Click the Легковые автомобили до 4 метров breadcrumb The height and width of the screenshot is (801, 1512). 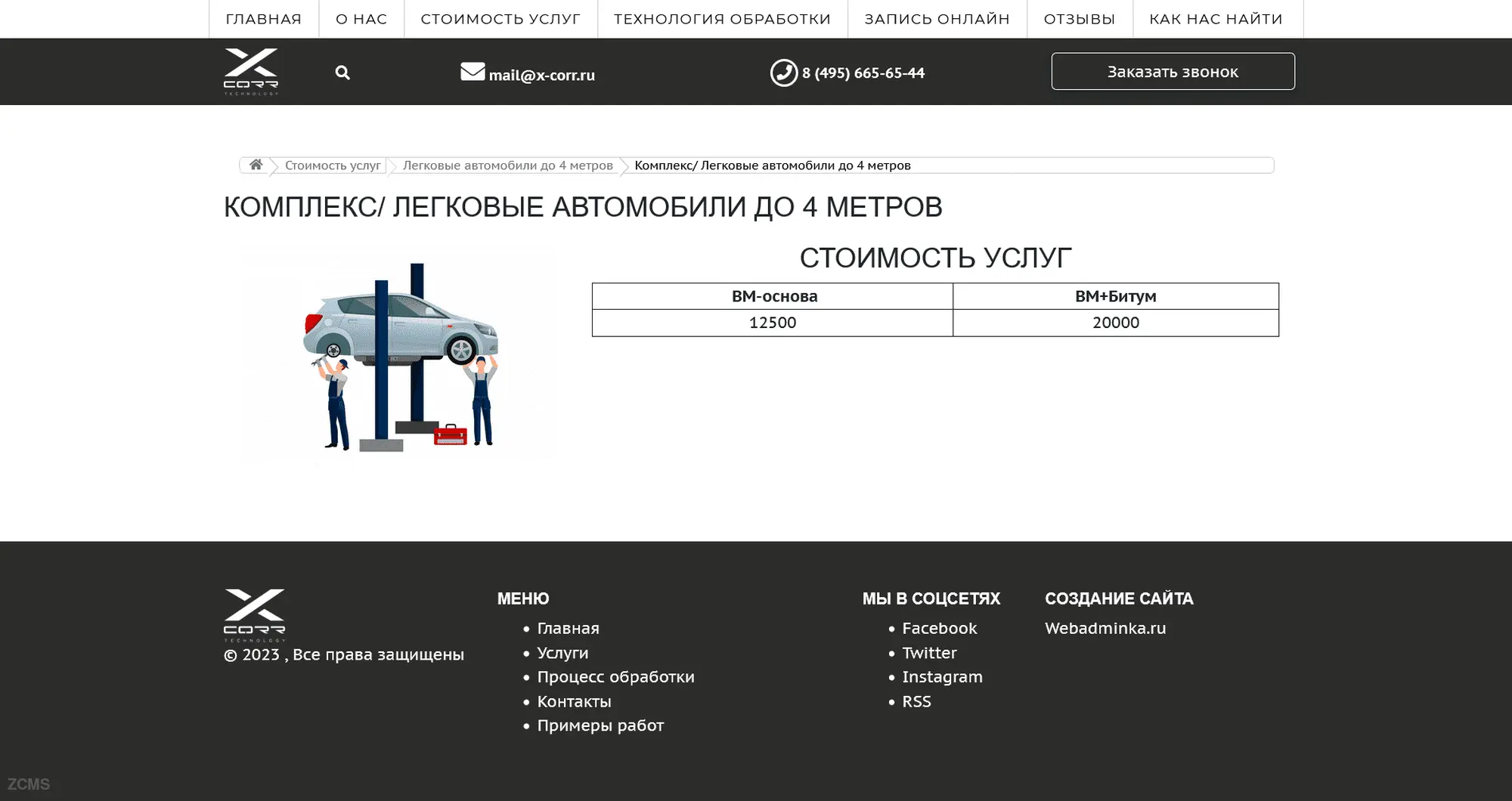pyautogui.click(x=507, y=165)
